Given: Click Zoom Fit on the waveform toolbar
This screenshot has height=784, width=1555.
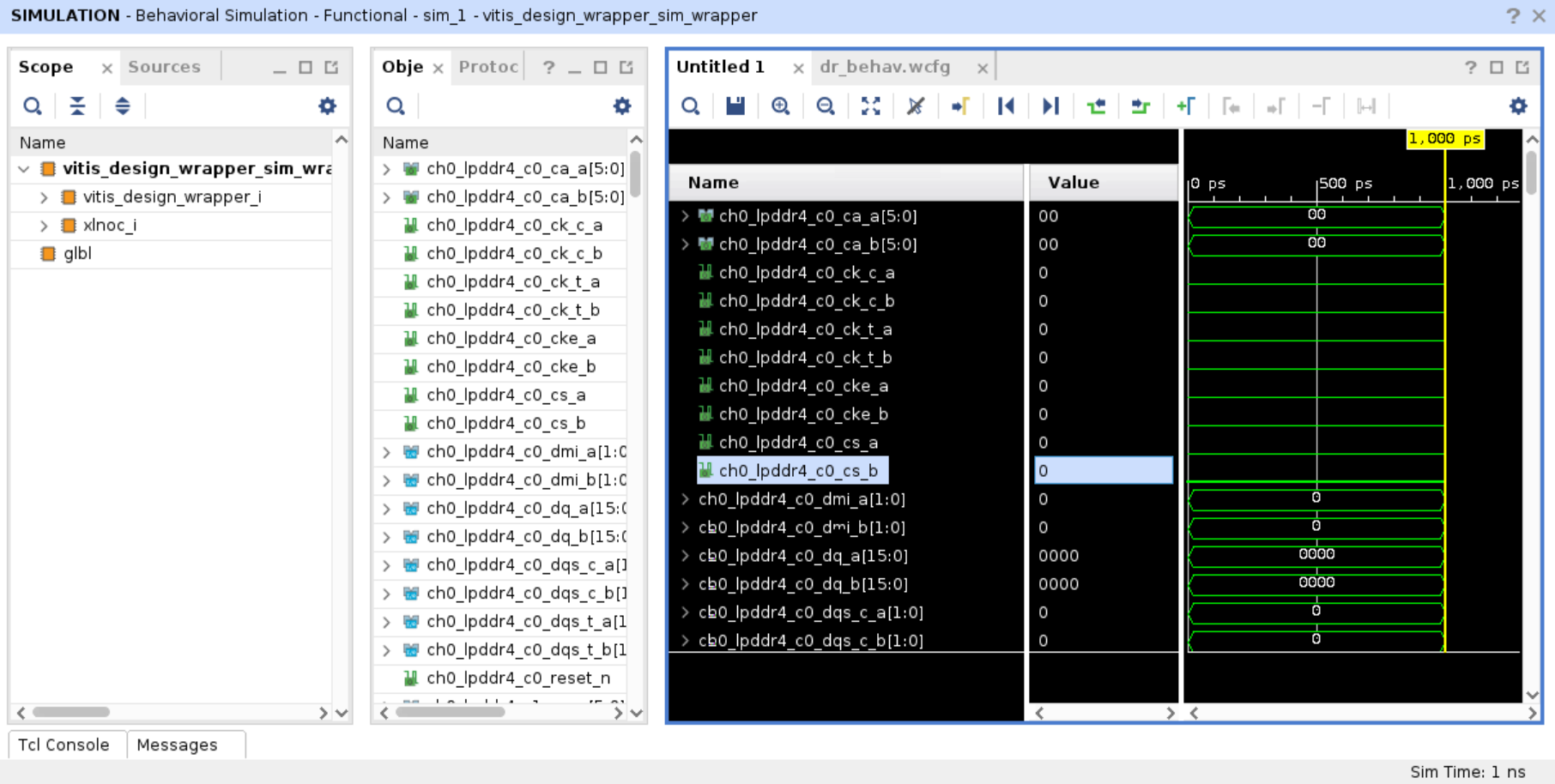Looking at the screenshot, I should pyautogui.click(x=871, y=106).
